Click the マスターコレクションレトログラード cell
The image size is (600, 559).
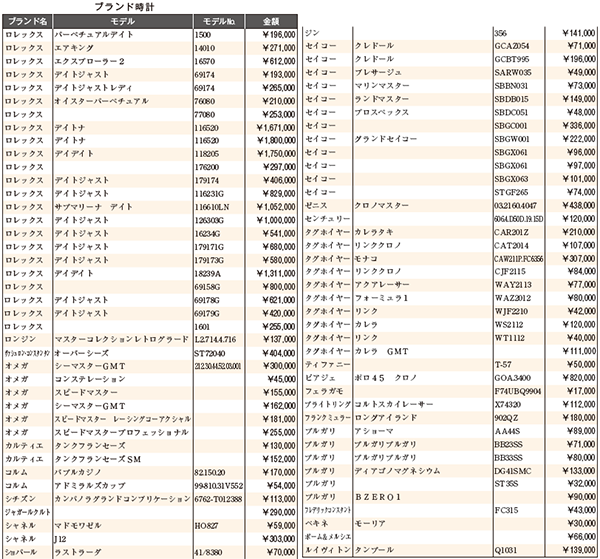click(x=122, y=339)
